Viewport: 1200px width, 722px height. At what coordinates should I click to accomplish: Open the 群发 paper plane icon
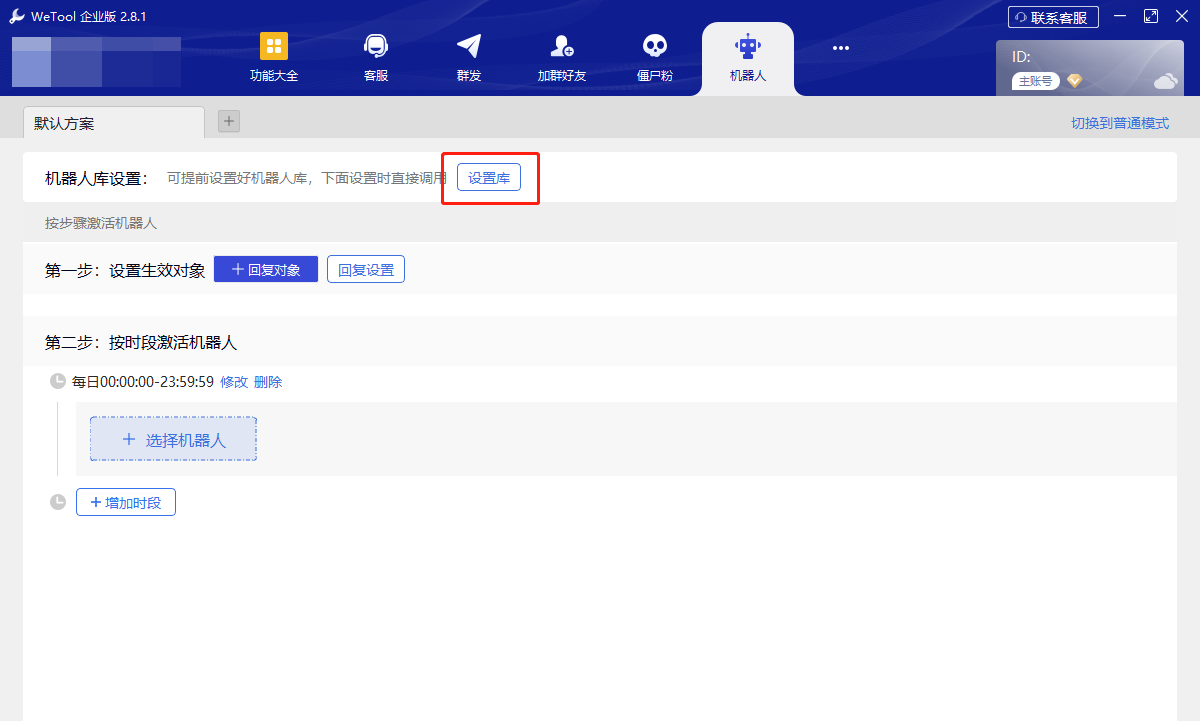coord(469,46)
